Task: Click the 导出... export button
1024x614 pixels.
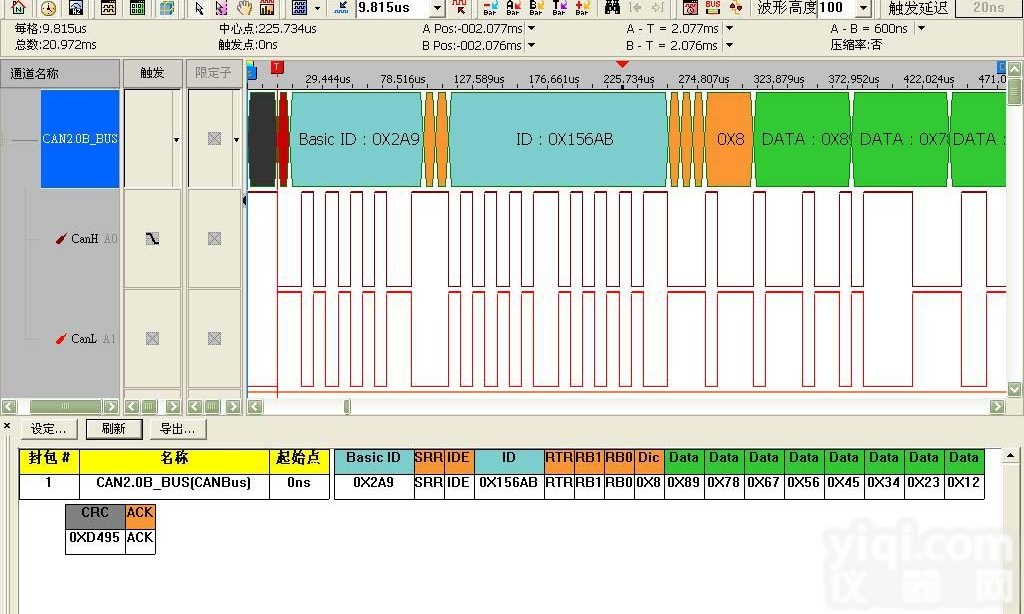Action: coord(177,429)
